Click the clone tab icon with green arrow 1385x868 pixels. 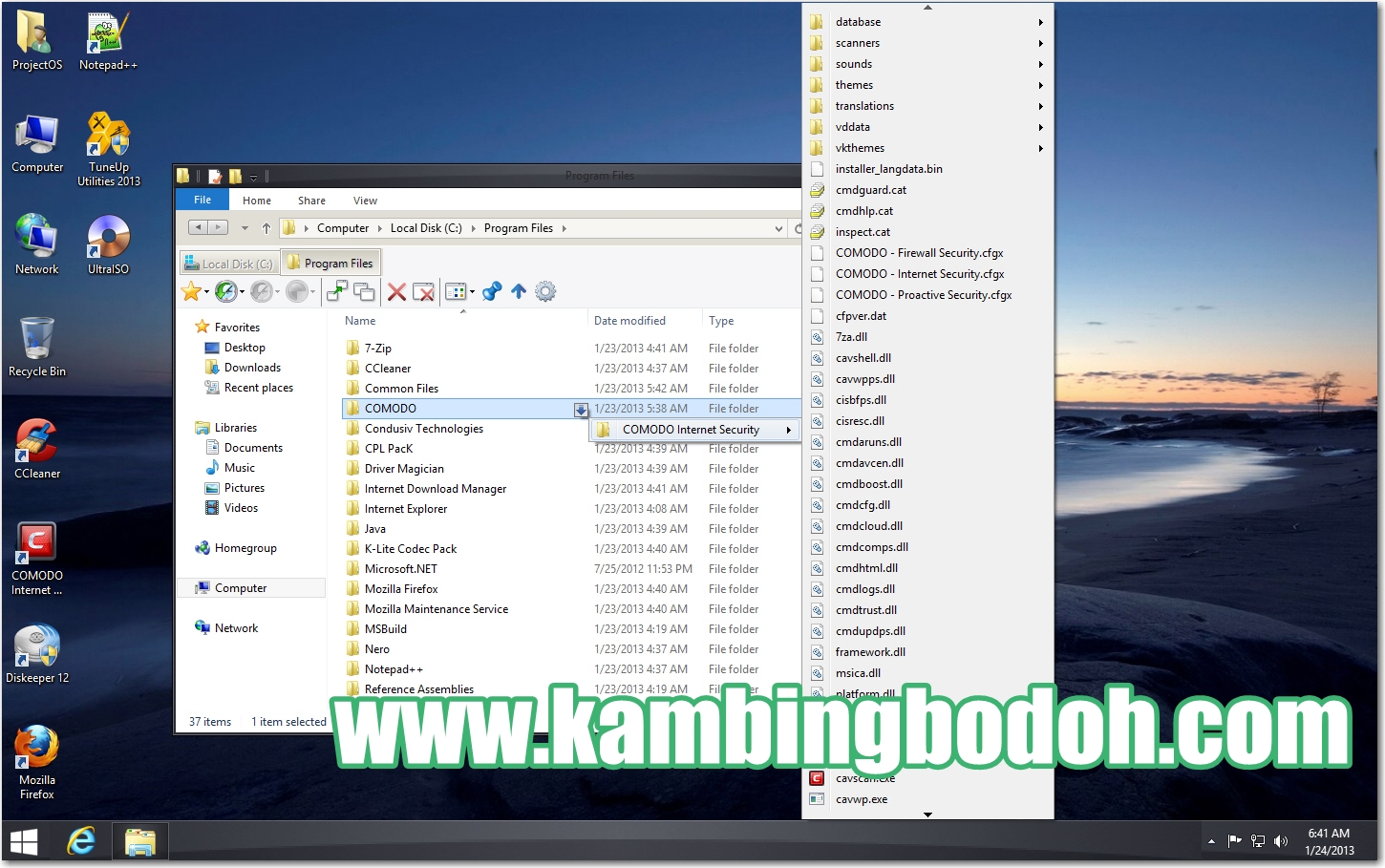click(337, 291)
